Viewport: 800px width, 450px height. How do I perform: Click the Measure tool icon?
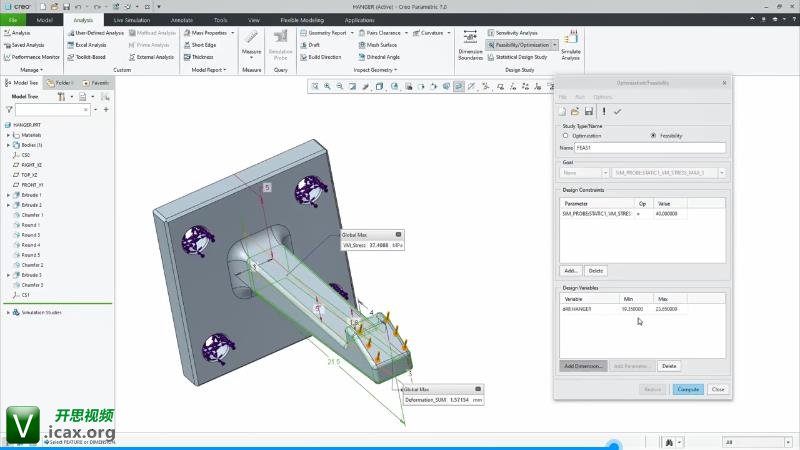[251, 42]
